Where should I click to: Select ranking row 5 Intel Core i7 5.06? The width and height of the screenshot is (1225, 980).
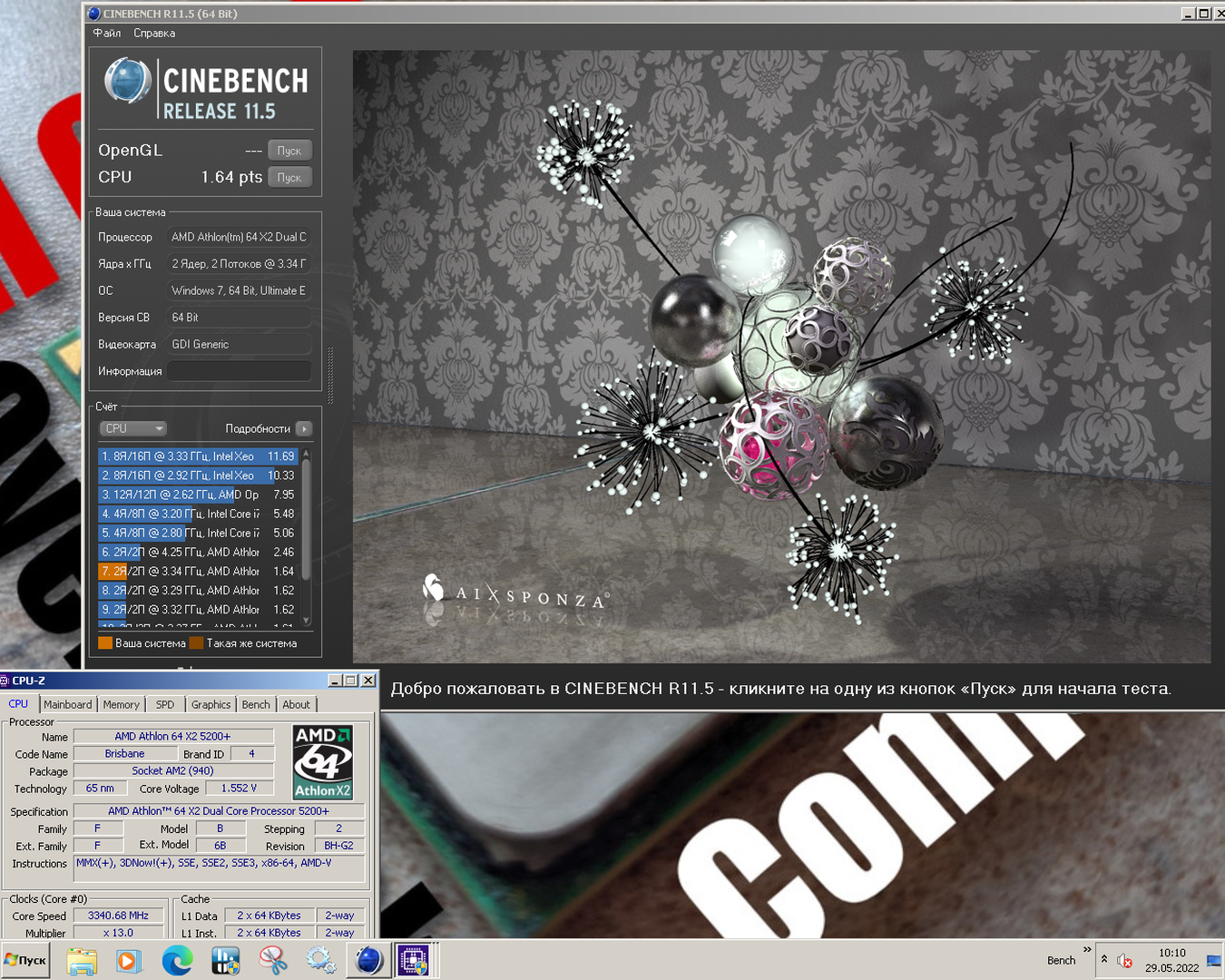coord(198,533)
